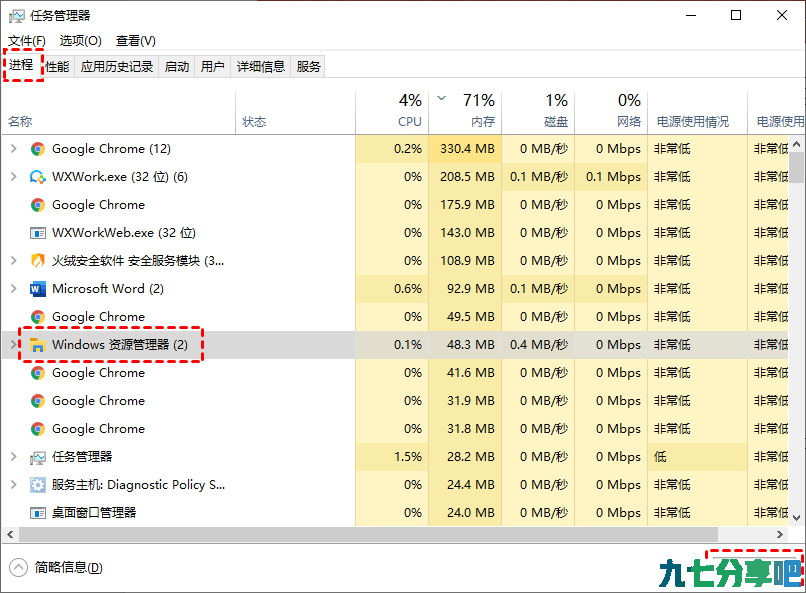Click the Windows 资源管理器 folder icon
The width and height of the screenshot is (806, 593).
pyautogui.click(x=38, y=345)
